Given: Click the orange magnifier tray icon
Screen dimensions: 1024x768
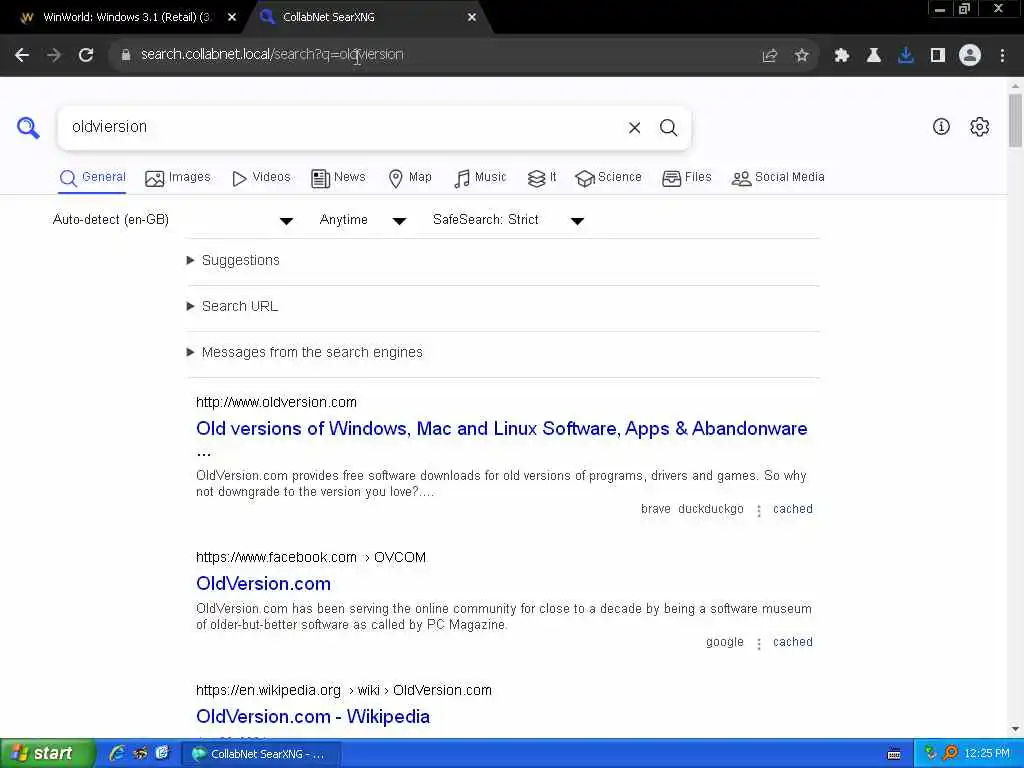Looking at the screenshot, I should [951, 754].
